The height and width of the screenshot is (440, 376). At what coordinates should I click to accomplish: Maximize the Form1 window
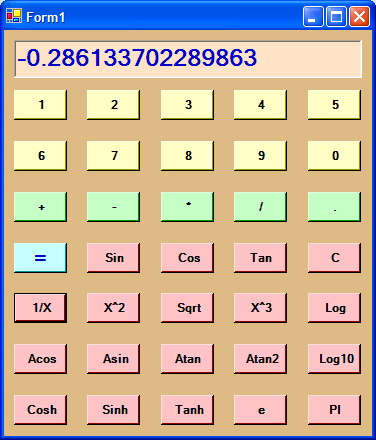click(x=336, y=16)
